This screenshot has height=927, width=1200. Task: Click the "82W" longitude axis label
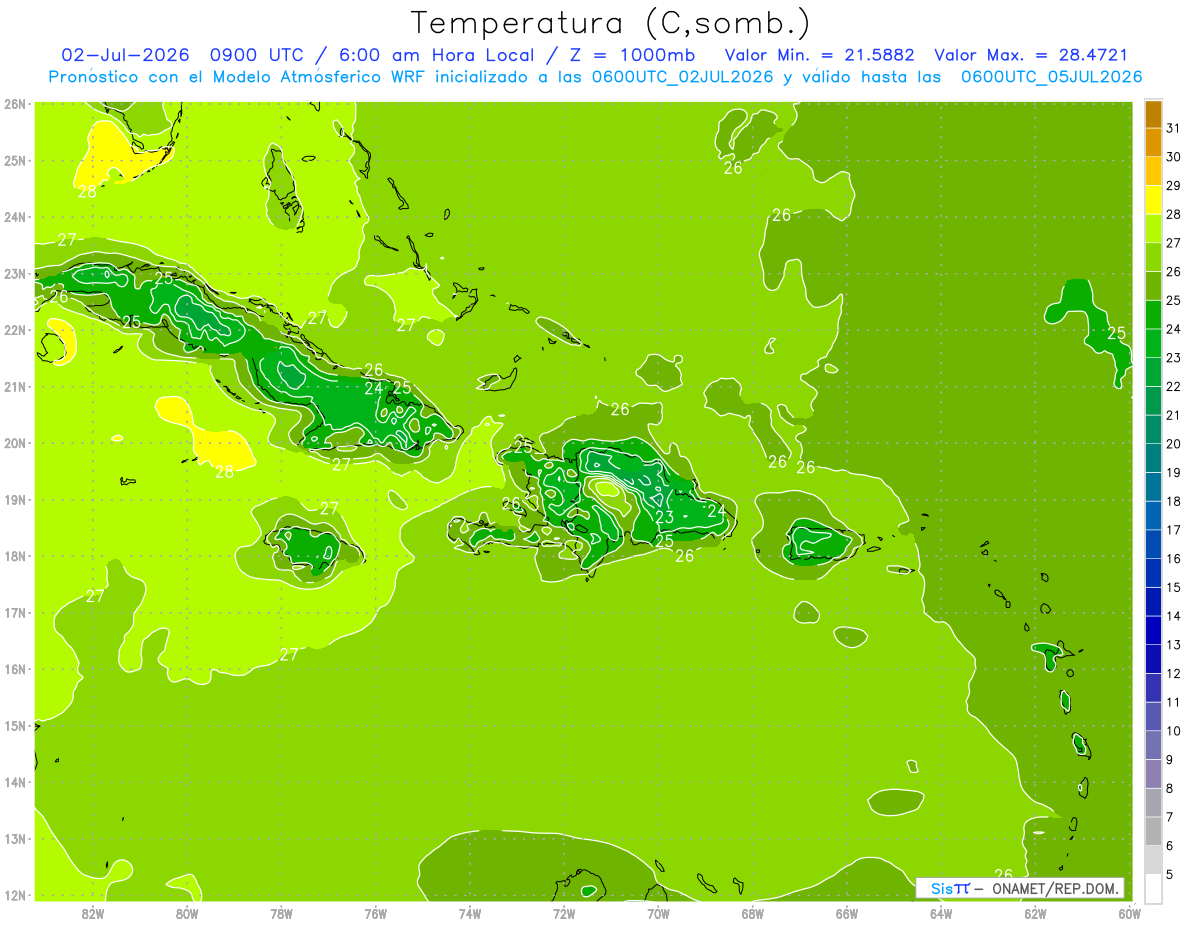tap(93, 913)
